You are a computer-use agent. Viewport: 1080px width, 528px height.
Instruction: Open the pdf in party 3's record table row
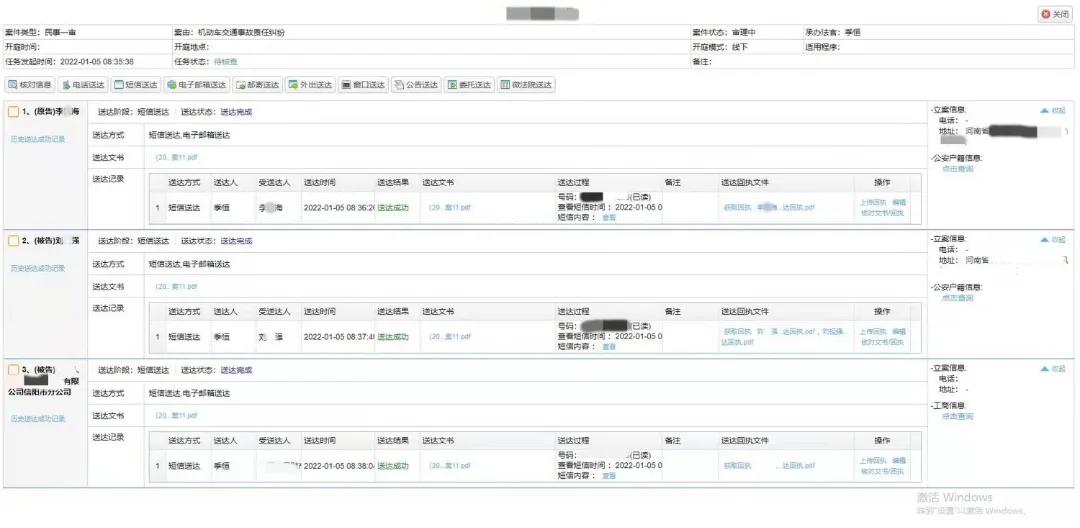tap(450, 466)
